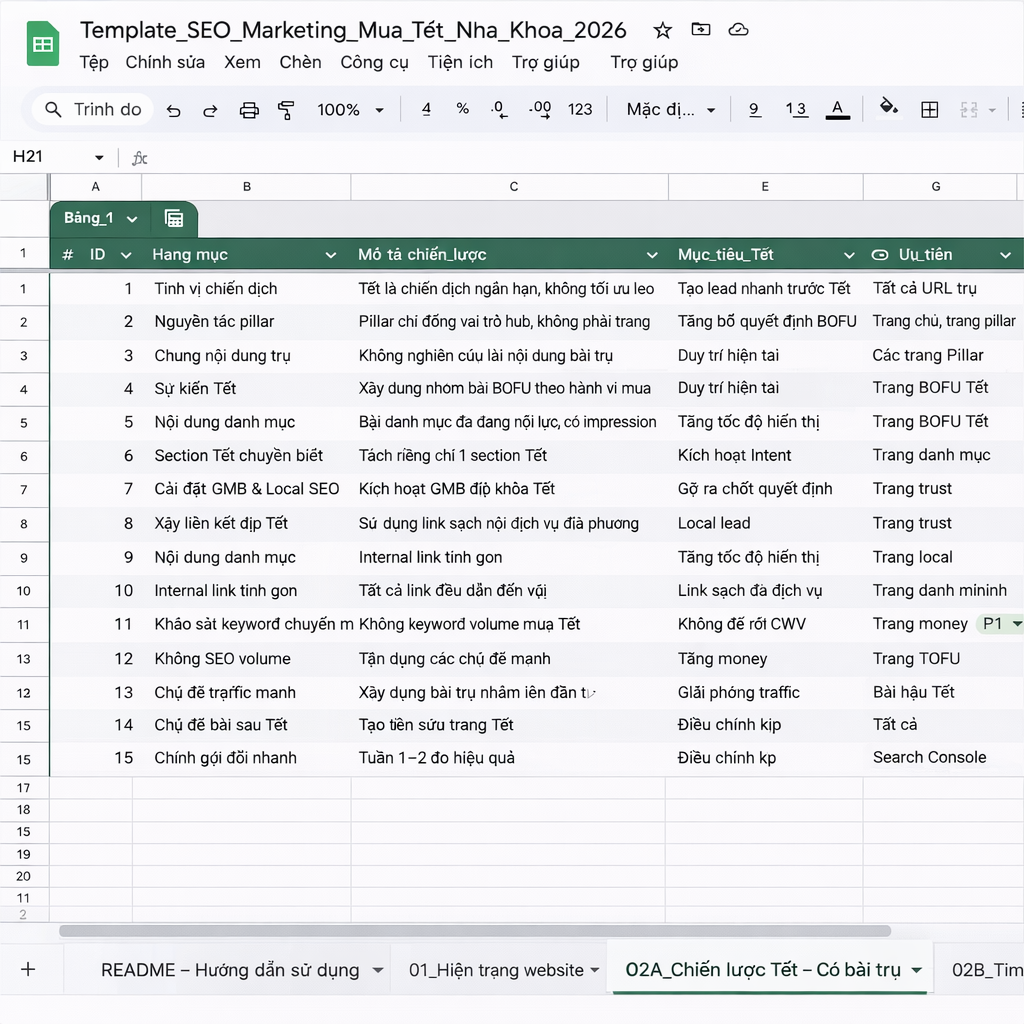Increase decimal places
1024x1024 pixels.
(539, 109)
